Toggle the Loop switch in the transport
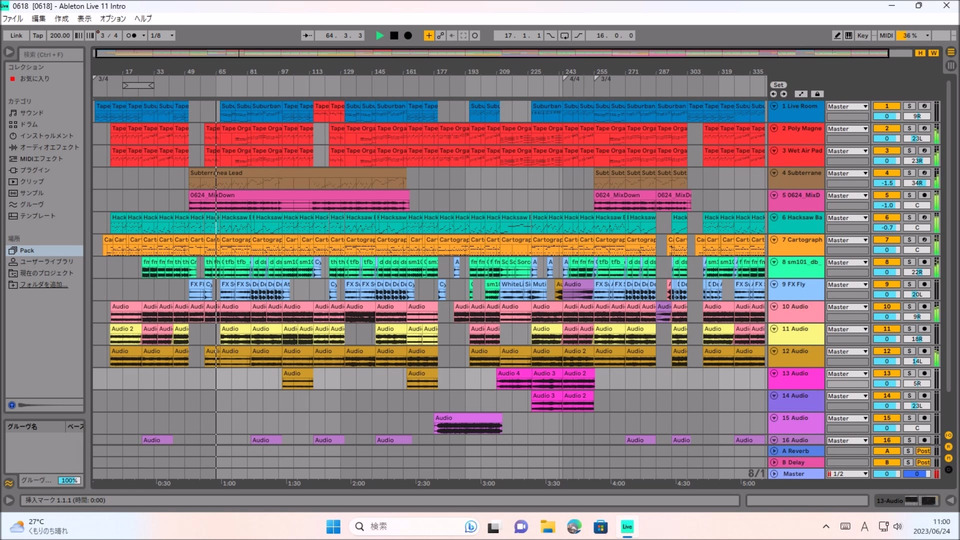This screenshot has height=540, width=960. click(x=564, y=36)
